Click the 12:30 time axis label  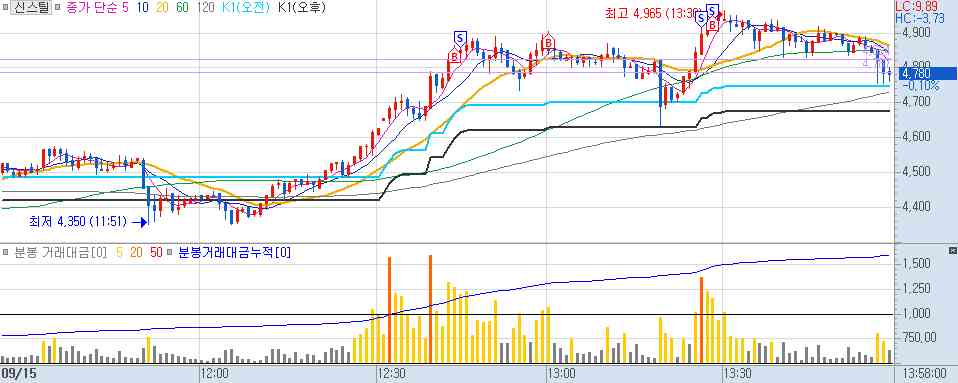(x=392, y=373)
